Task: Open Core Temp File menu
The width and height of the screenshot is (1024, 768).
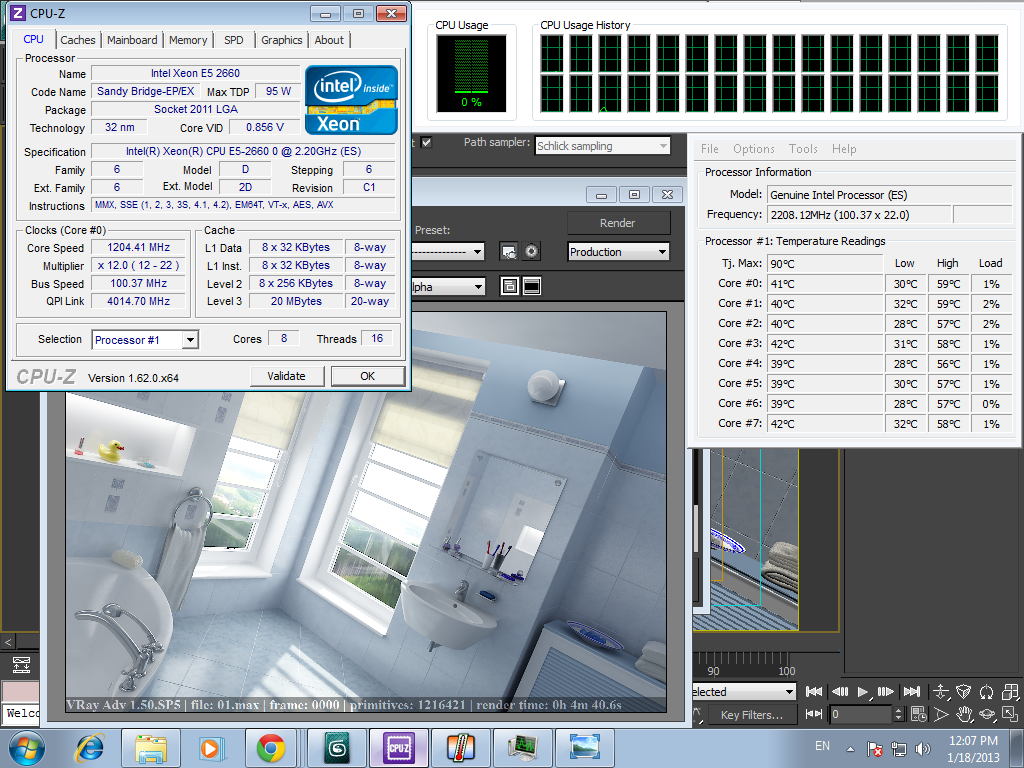Action: coord(710,149)
